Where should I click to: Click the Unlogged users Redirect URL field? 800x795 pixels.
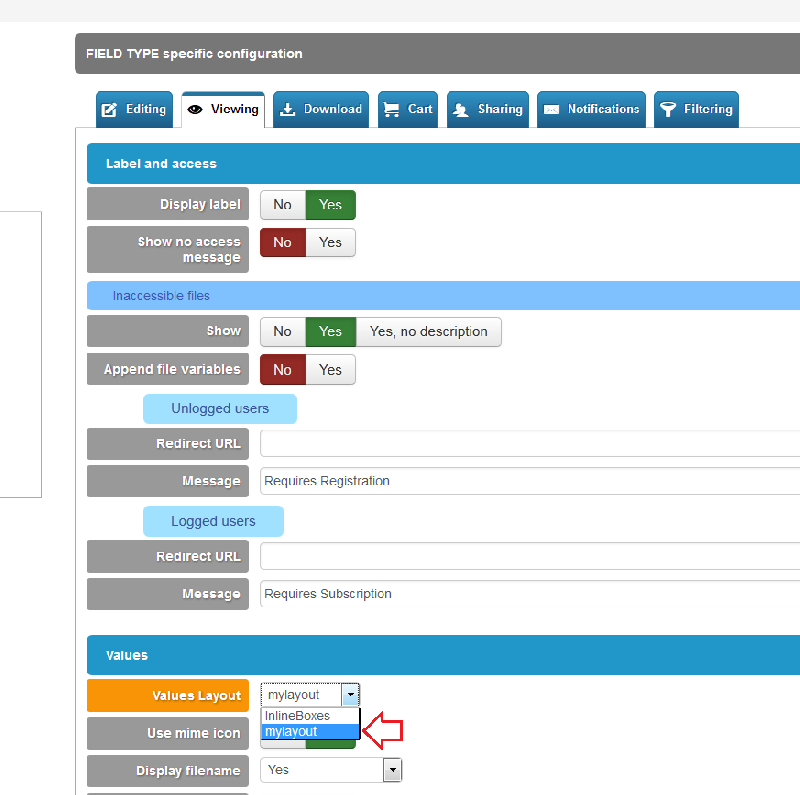point(530,444)
